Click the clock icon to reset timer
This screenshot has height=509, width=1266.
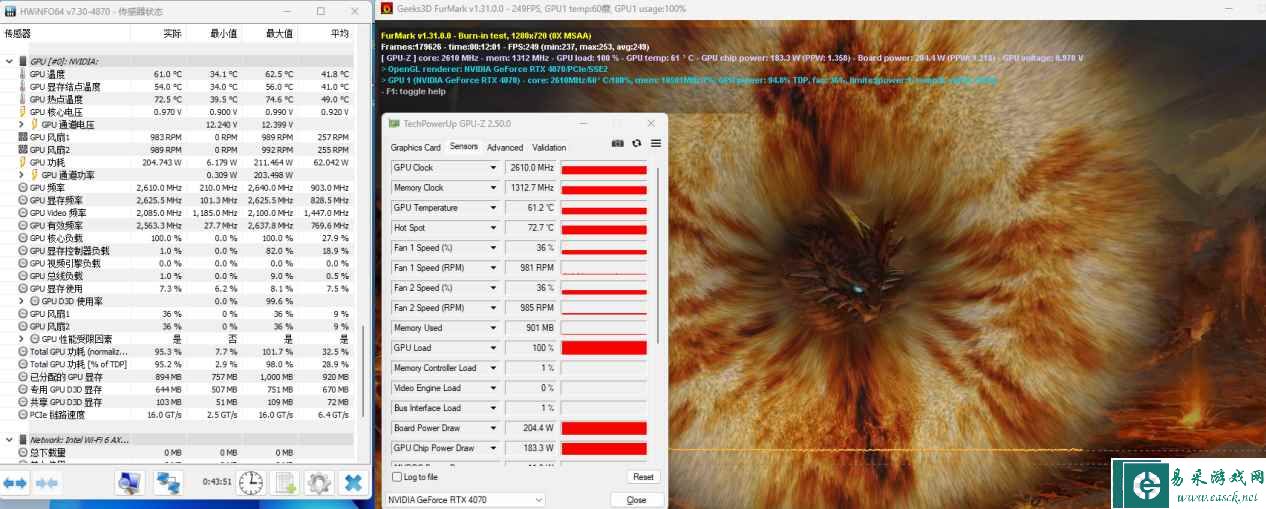point(250,483)
